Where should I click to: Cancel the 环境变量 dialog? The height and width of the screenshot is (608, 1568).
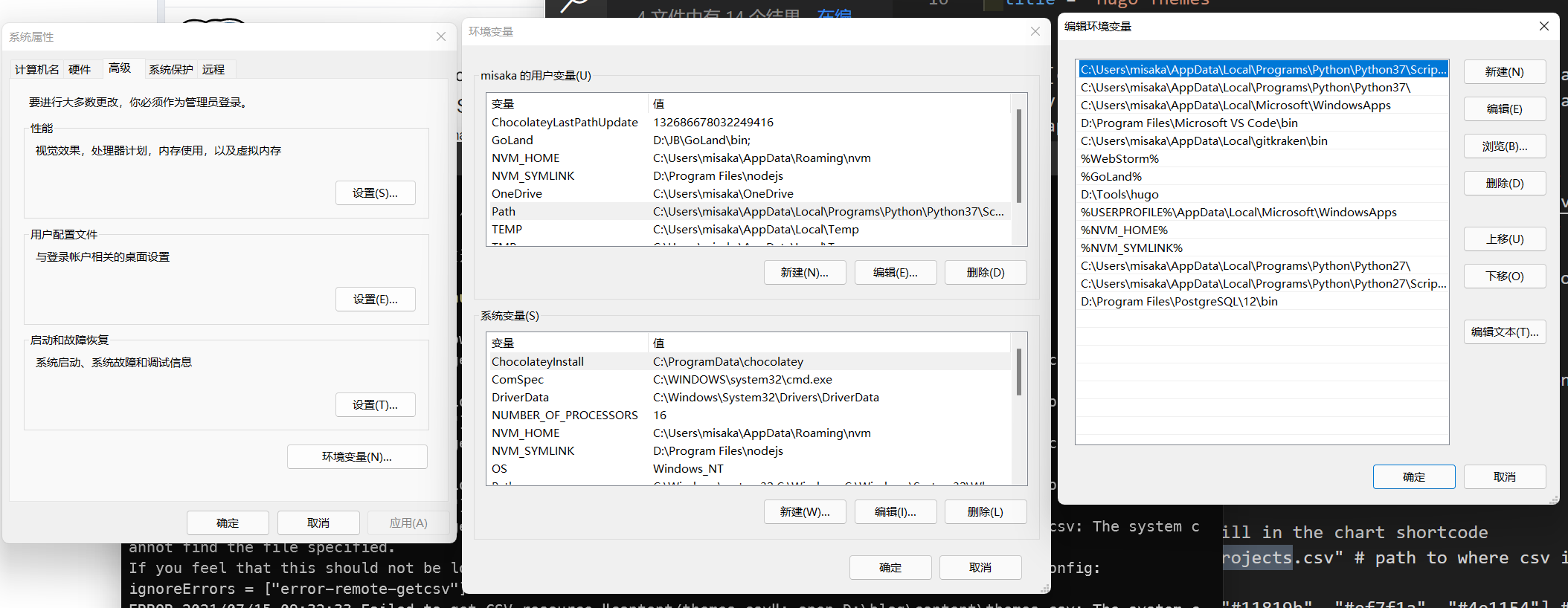click(x=980, y=568)
